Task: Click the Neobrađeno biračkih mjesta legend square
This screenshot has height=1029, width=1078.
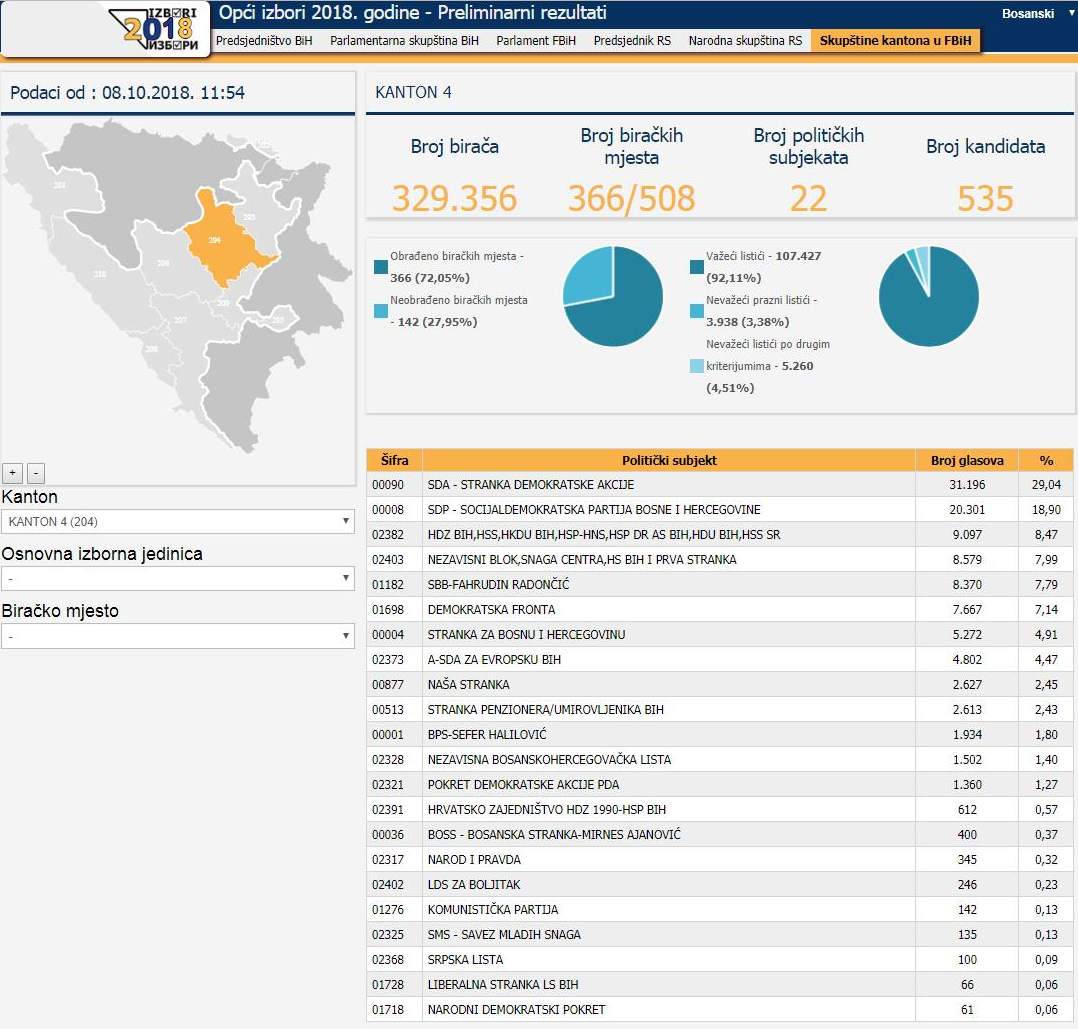Action: pyautogui.click(x=381, y=311)
